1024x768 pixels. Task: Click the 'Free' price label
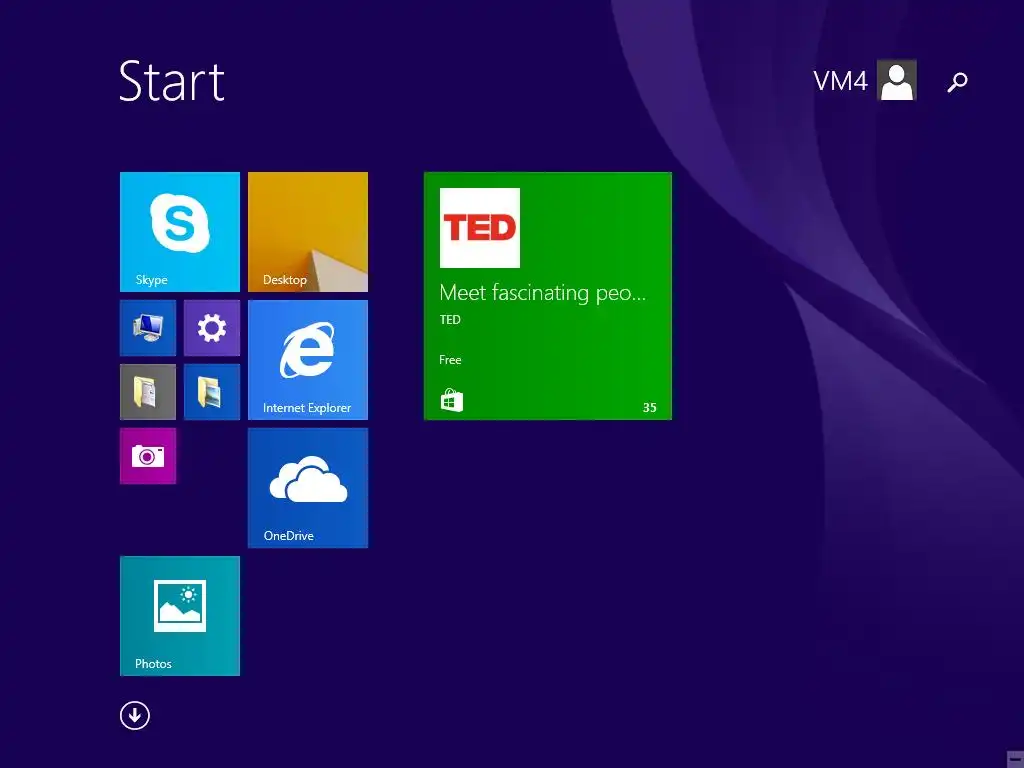pyautogui.click(x=450, y=360)
